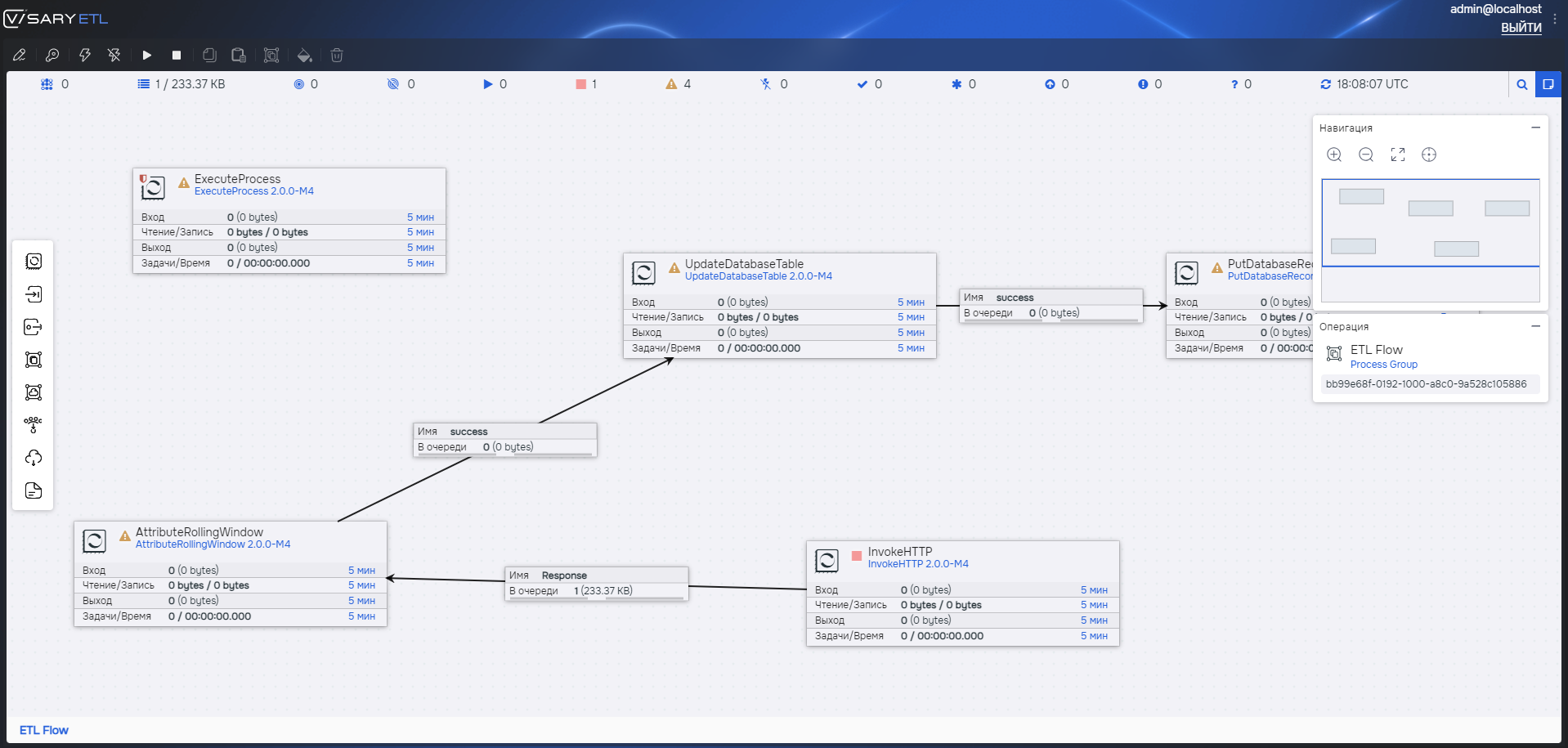Stop the flow with the stop button
The width and height of the screenshot is (1568, 748).
point(177,55)
